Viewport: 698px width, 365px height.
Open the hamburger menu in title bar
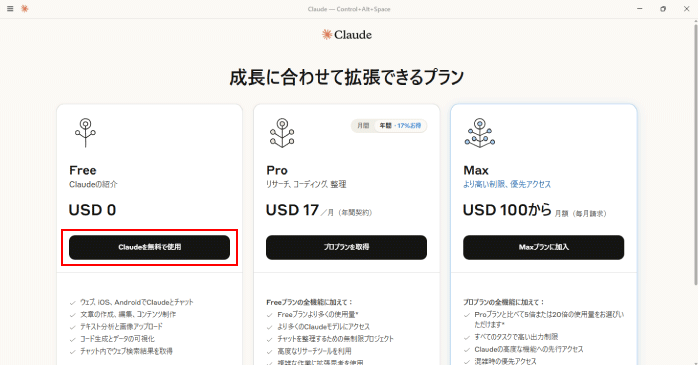click(10, 9)
